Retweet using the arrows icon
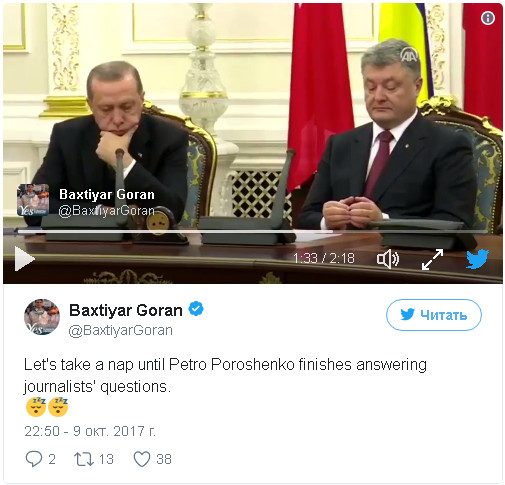 click(84, 459)
